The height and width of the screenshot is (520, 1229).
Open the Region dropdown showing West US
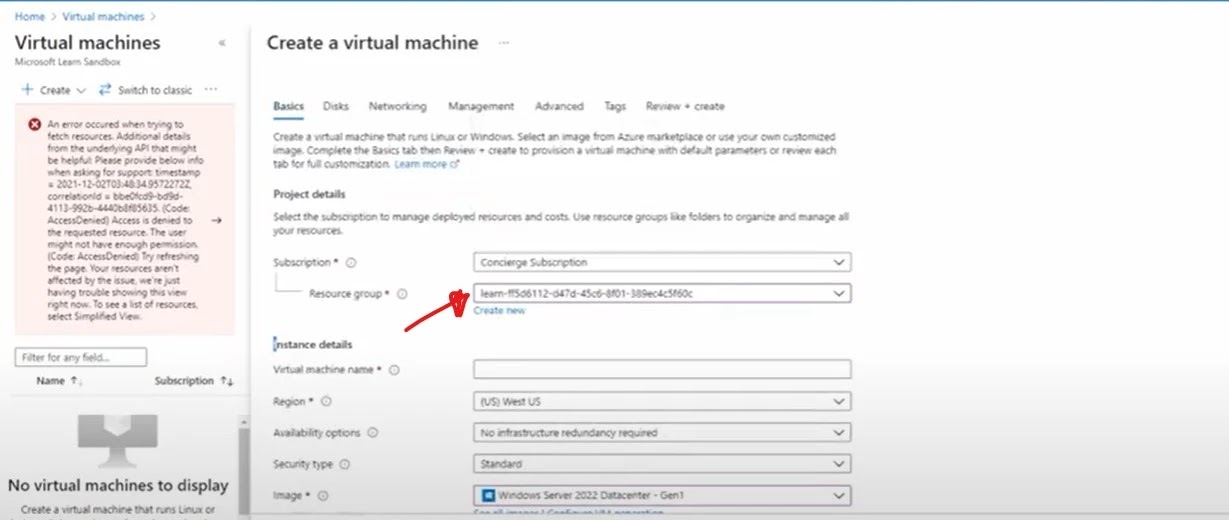coord(662,401)
